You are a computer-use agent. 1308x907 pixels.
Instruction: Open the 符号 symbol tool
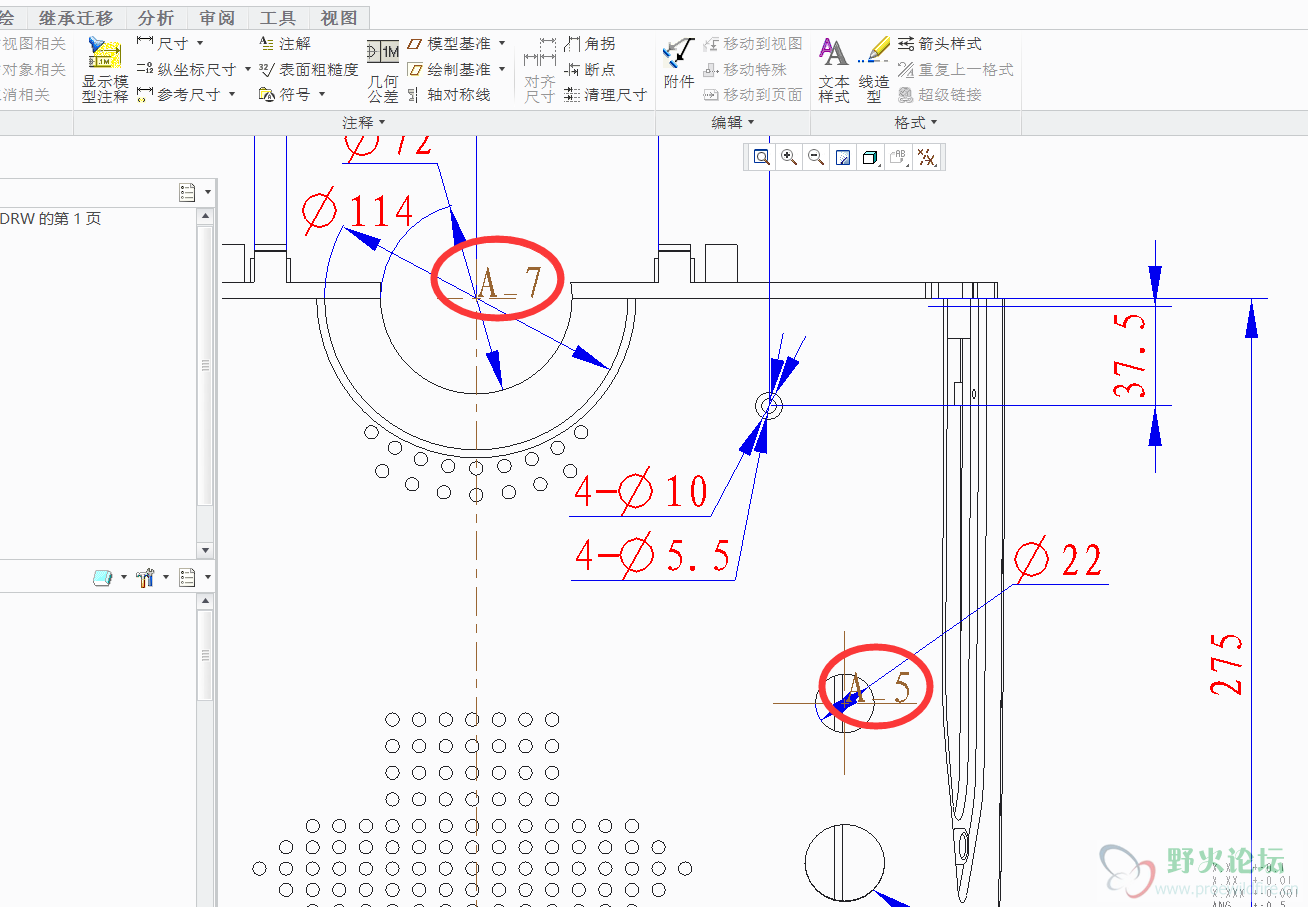pos(284,94)
